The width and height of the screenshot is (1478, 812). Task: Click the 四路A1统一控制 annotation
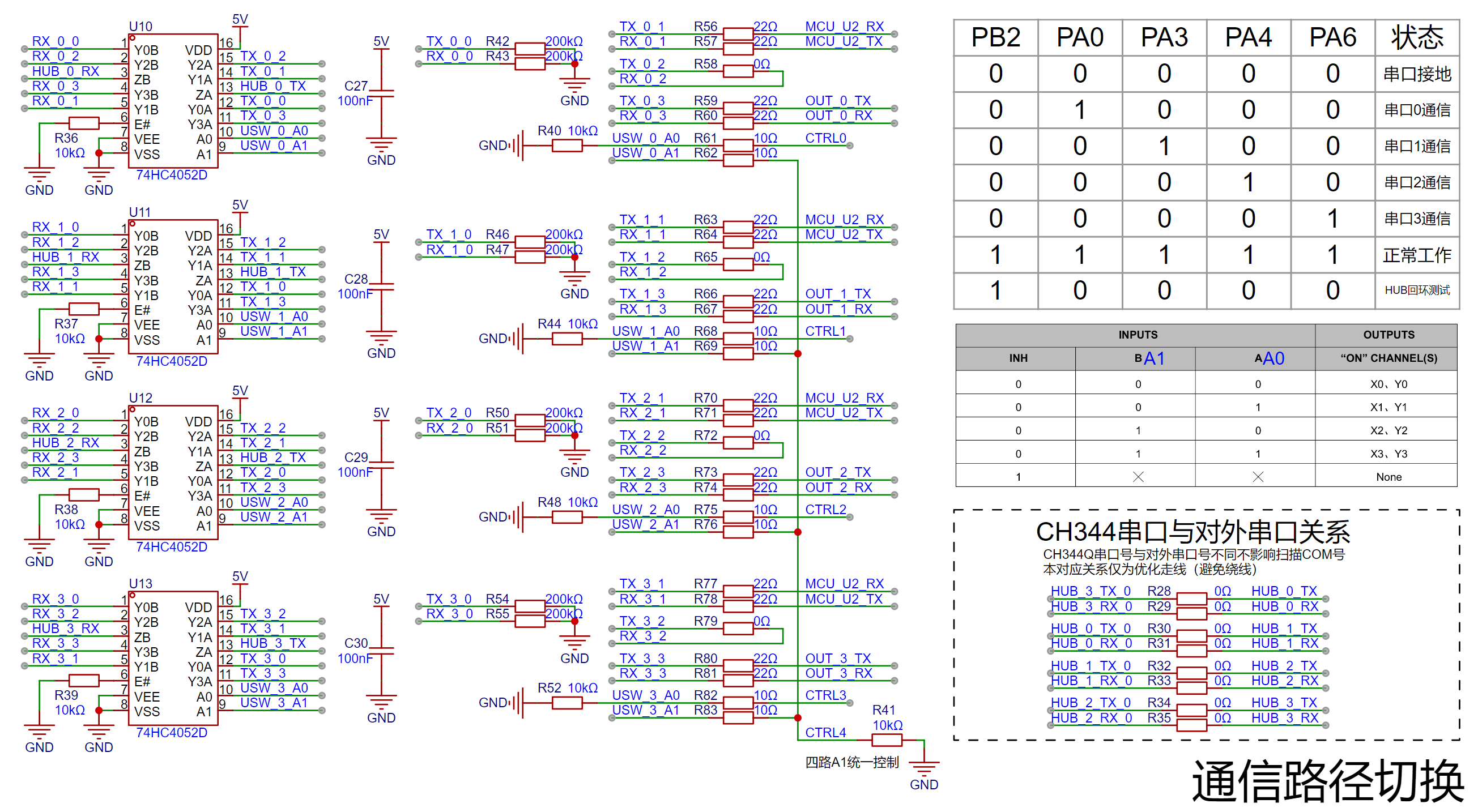point(852,763)
